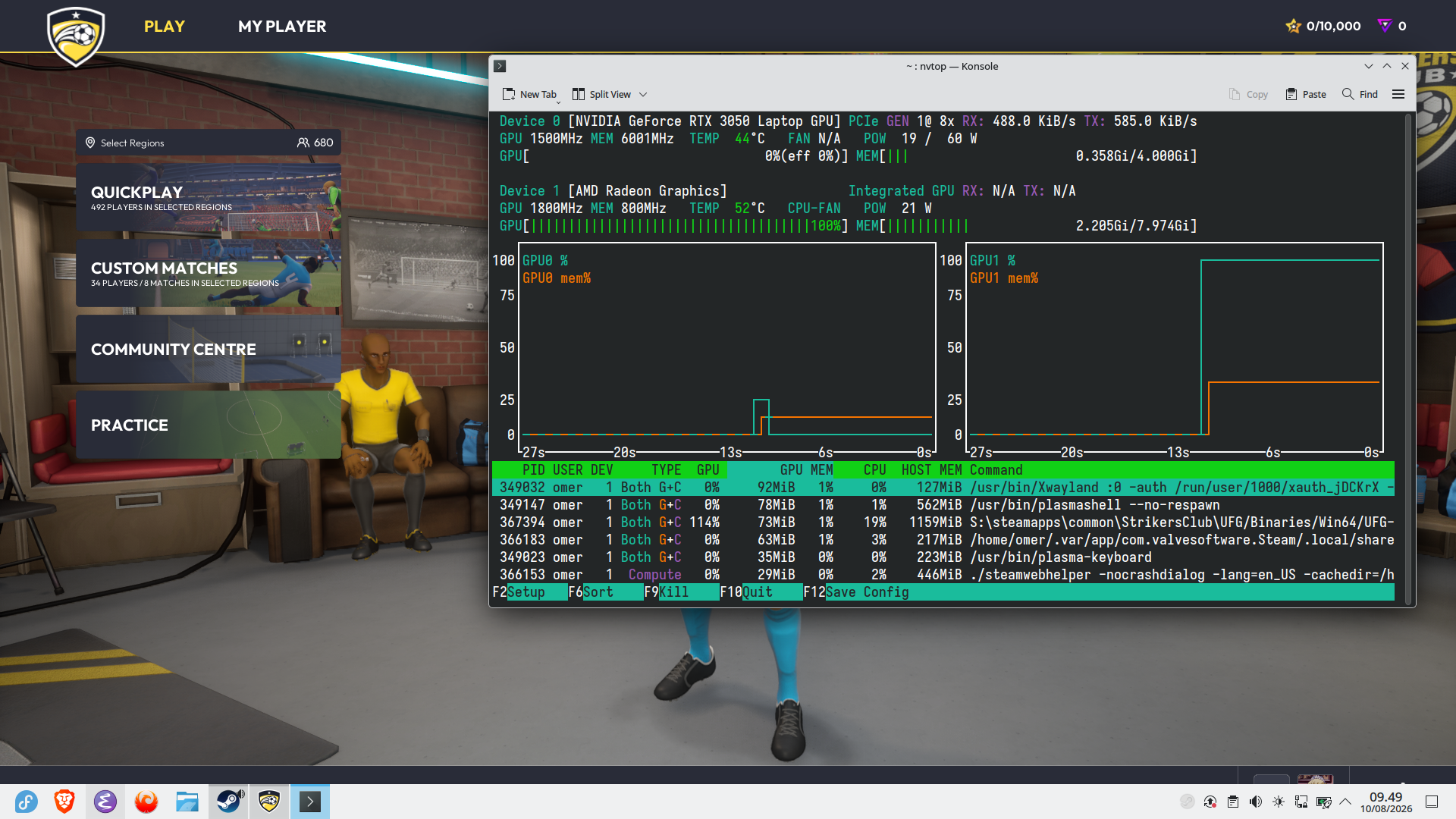Screen dimensions: 1456x819
Task: Expand the New Tab dropdown arrow
Action: tap(559, 102)
